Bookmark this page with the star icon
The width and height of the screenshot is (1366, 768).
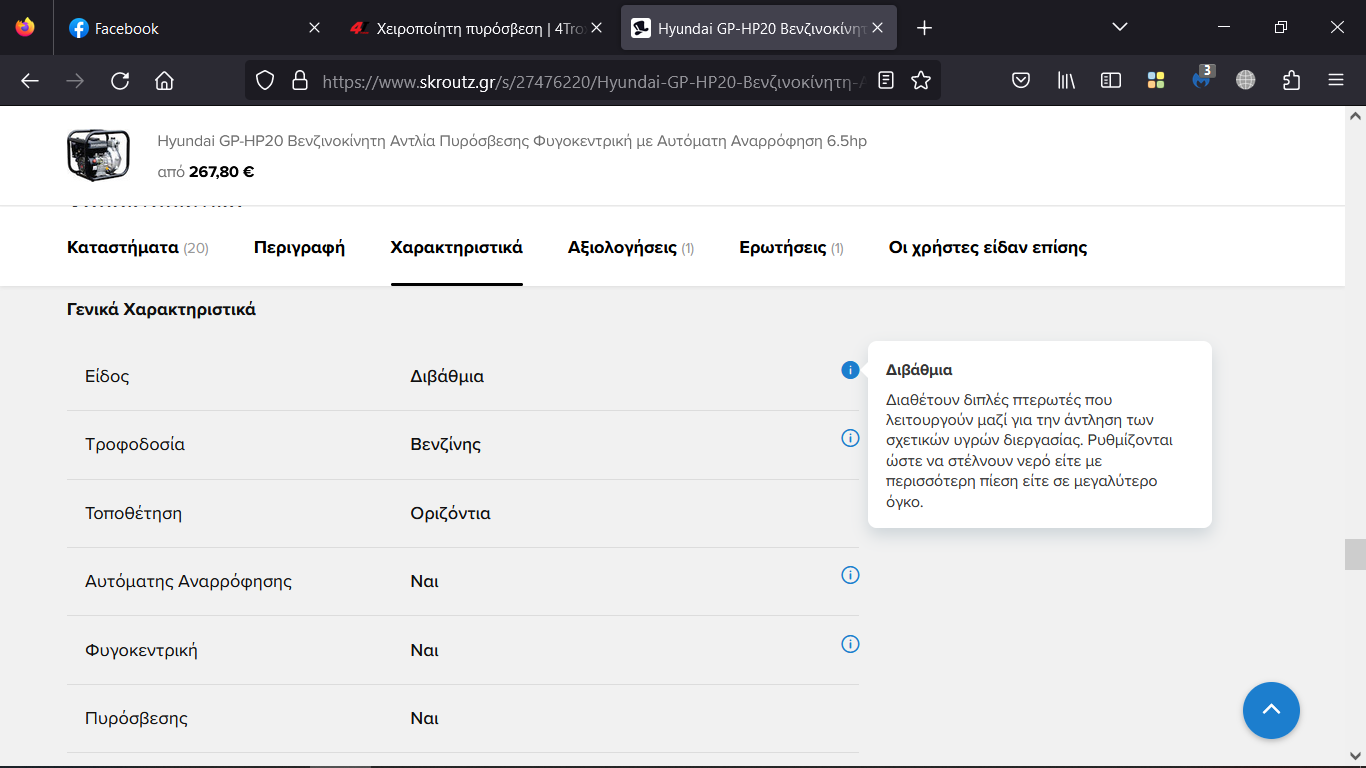coord(921,80)
